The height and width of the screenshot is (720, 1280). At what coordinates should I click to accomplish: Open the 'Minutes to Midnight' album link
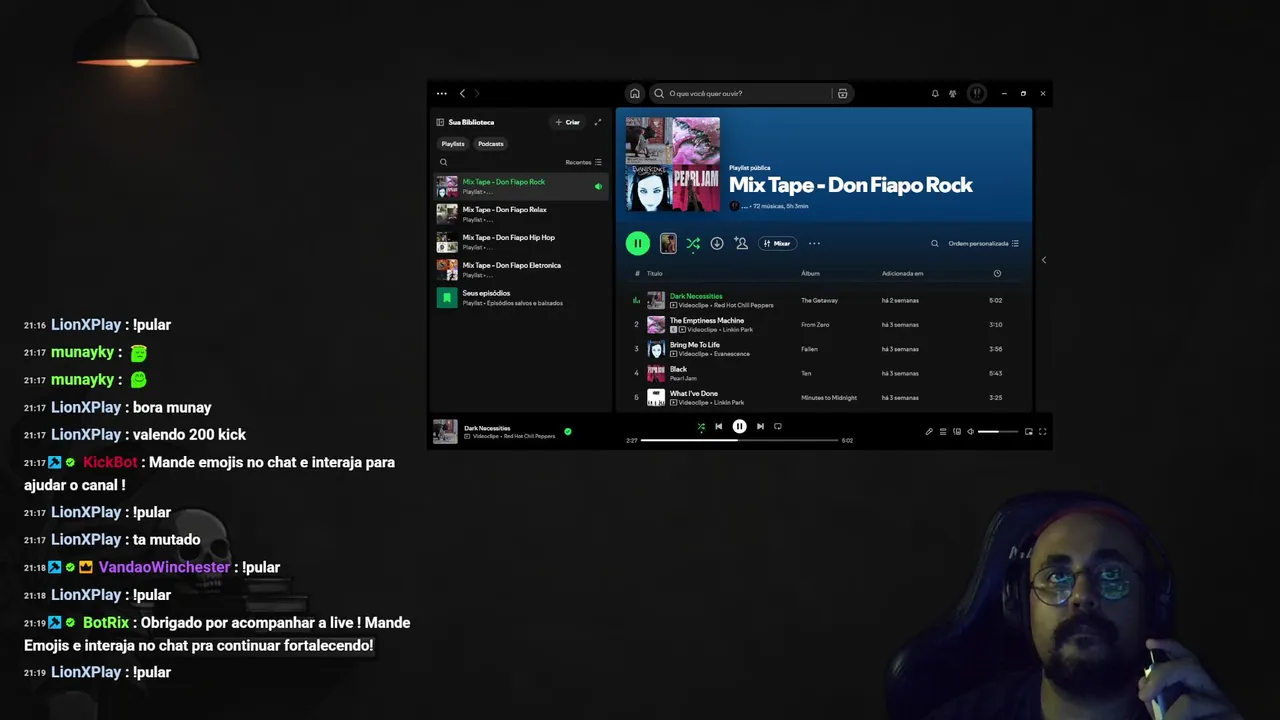829,397
